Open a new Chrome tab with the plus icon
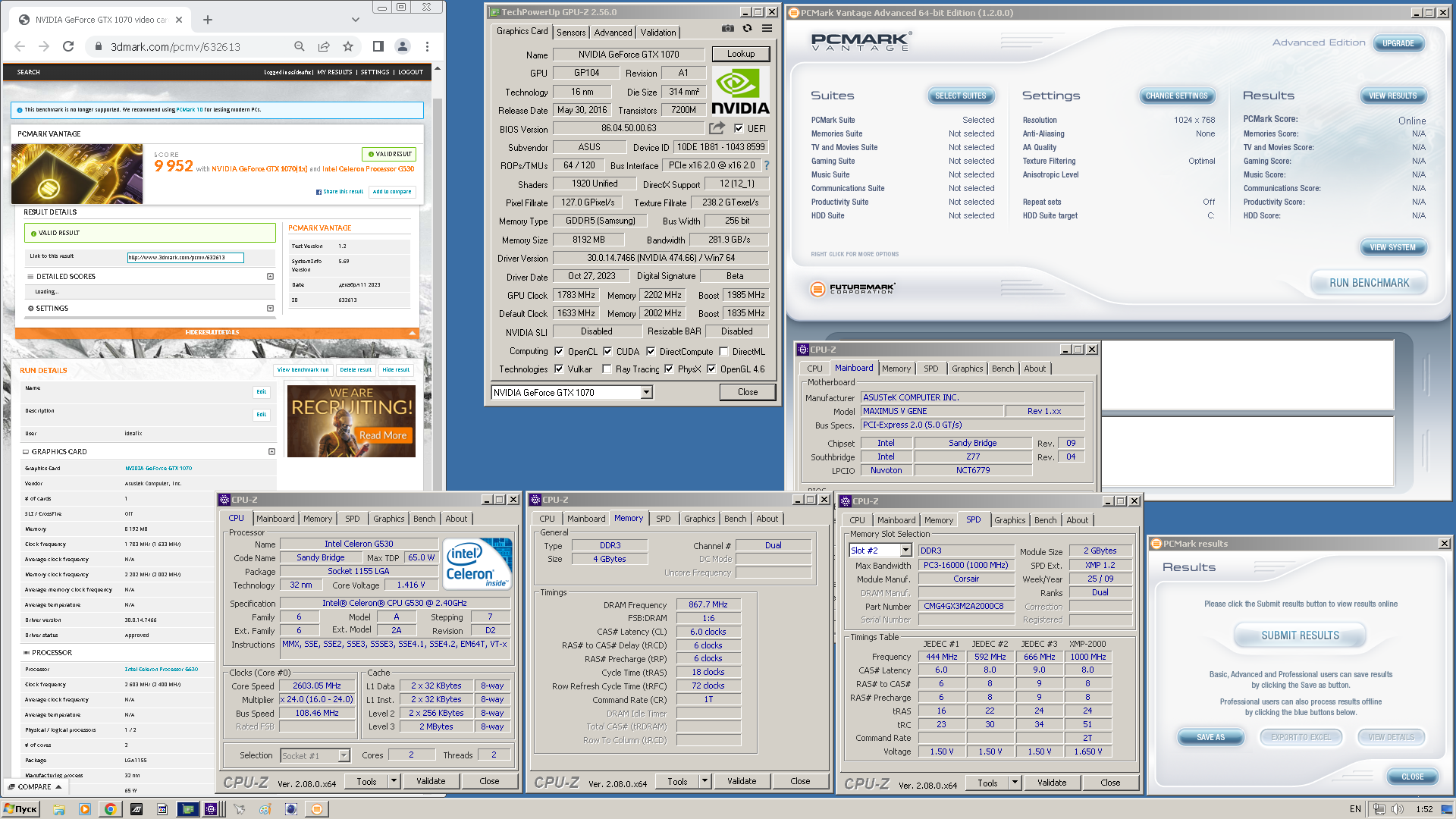This screenshot has width=1456, height=819. pos(208,20)
